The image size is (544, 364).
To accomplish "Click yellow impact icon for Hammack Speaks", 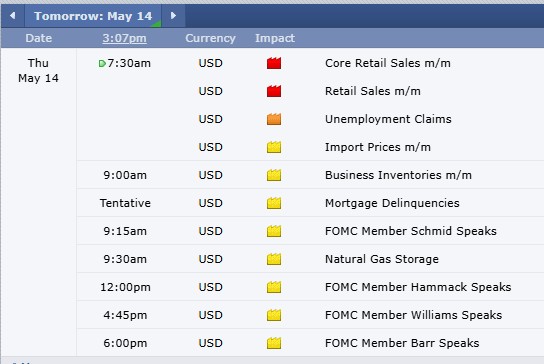I will pos(274,287).
